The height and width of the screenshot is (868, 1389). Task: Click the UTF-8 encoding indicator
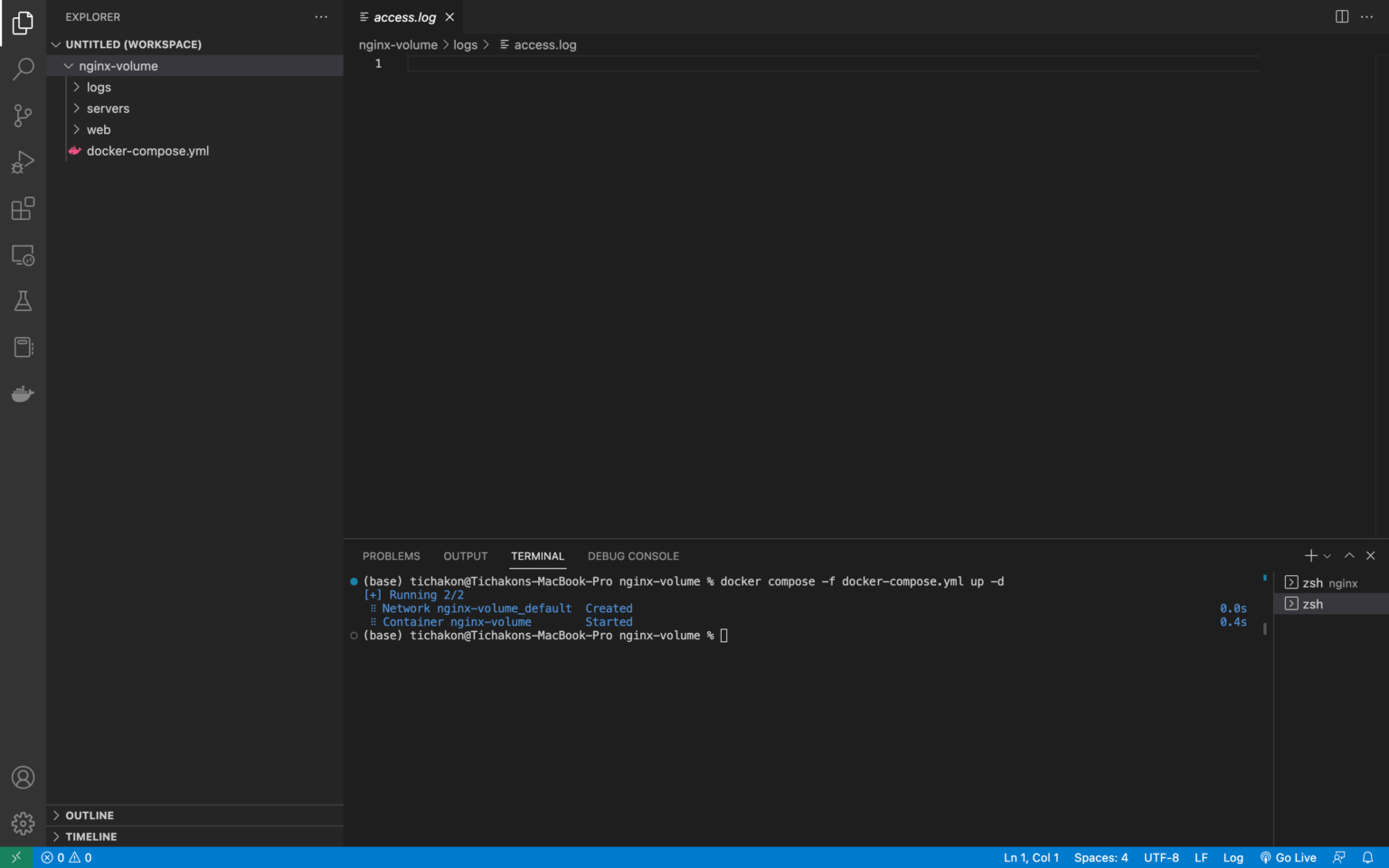(1161, 857)
